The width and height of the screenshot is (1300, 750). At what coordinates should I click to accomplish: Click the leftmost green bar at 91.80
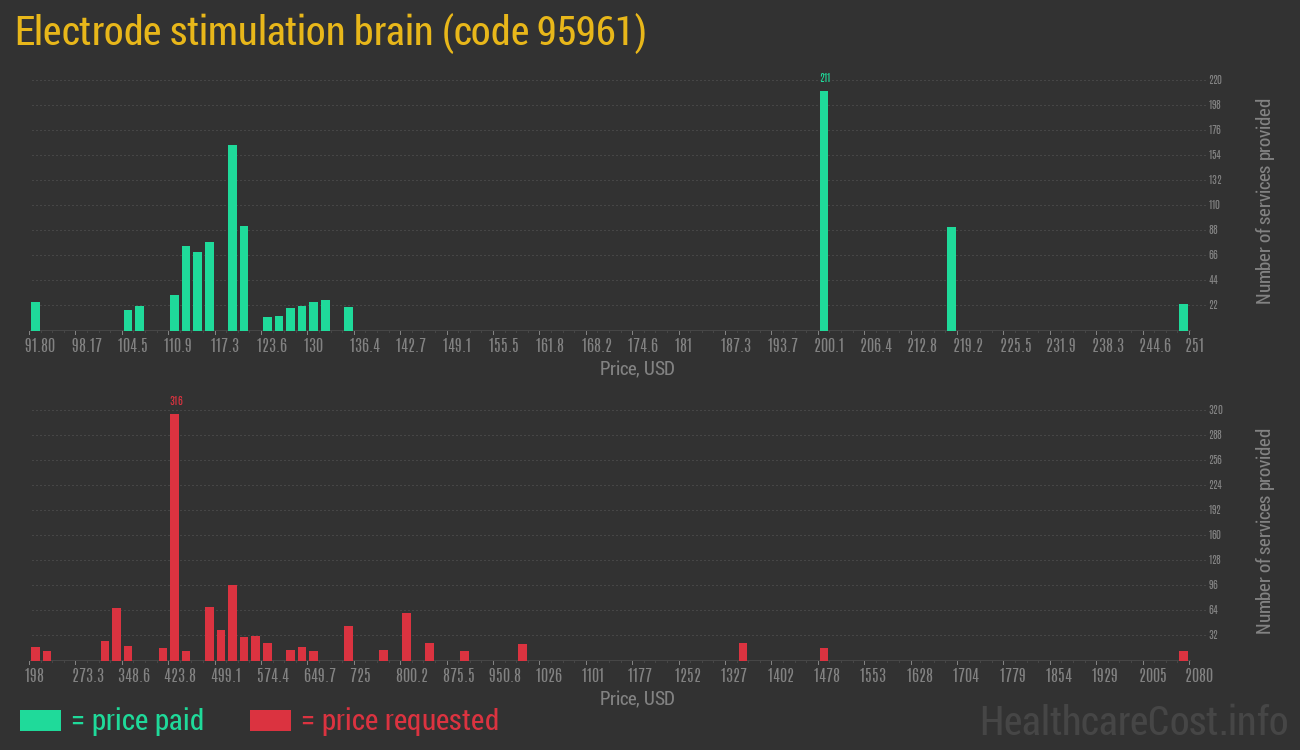pos(36,315)
